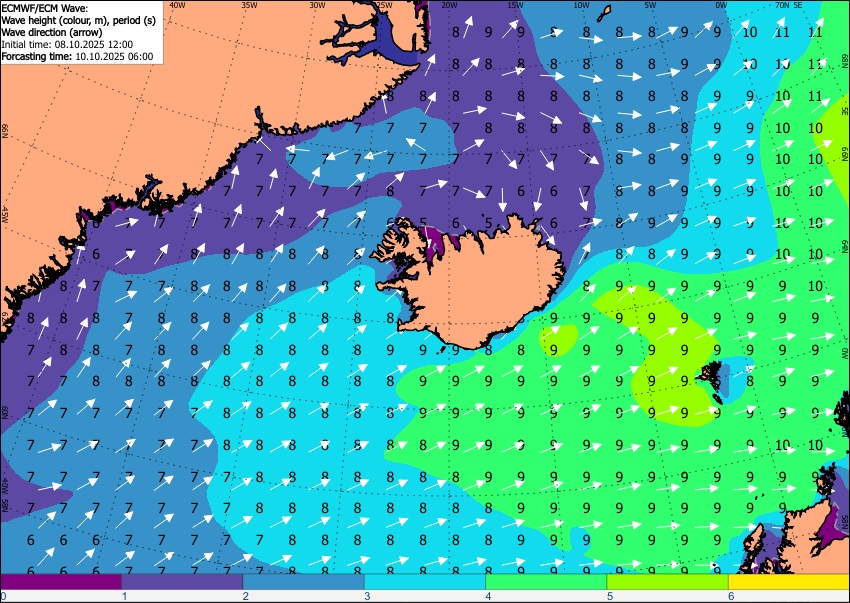Click the 2–3 m blue legend segment
The height and width of the screenshot is (603, 850).
tap(304, 581)
